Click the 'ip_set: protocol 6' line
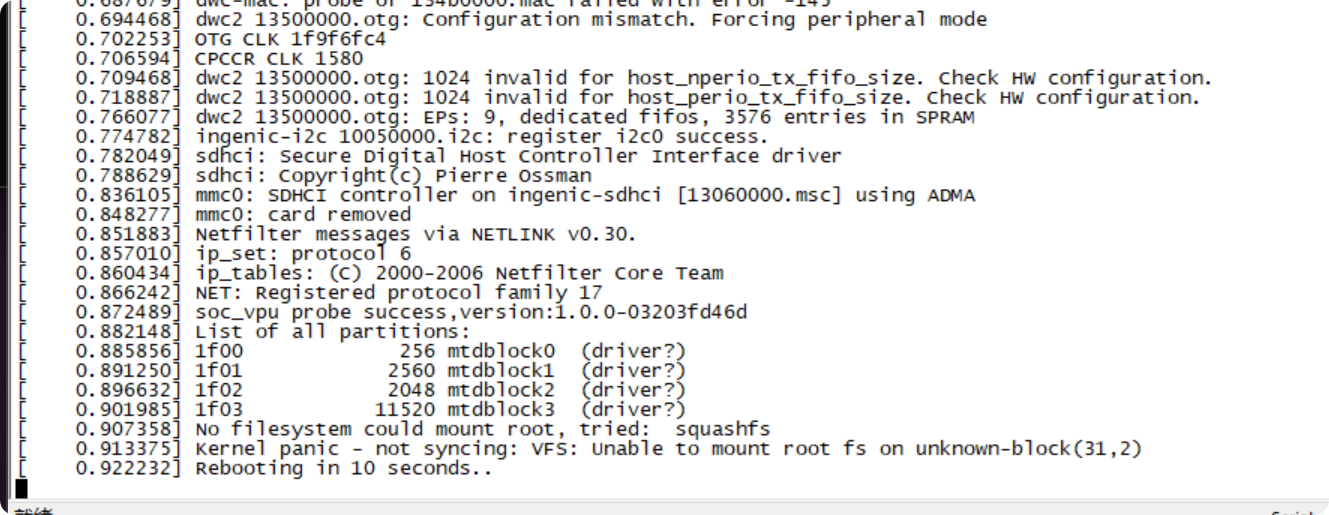The height and width of the screenshot is (515, 1329). (x=215, y=254)
